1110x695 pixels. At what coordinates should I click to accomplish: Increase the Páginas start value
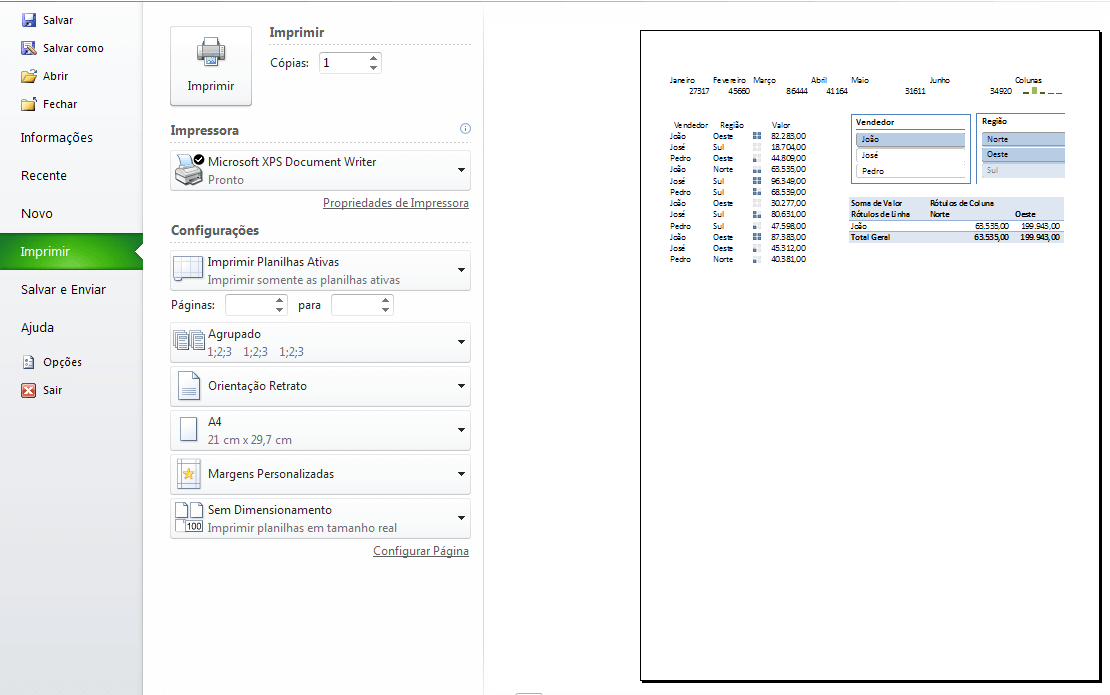pos(280,300)
